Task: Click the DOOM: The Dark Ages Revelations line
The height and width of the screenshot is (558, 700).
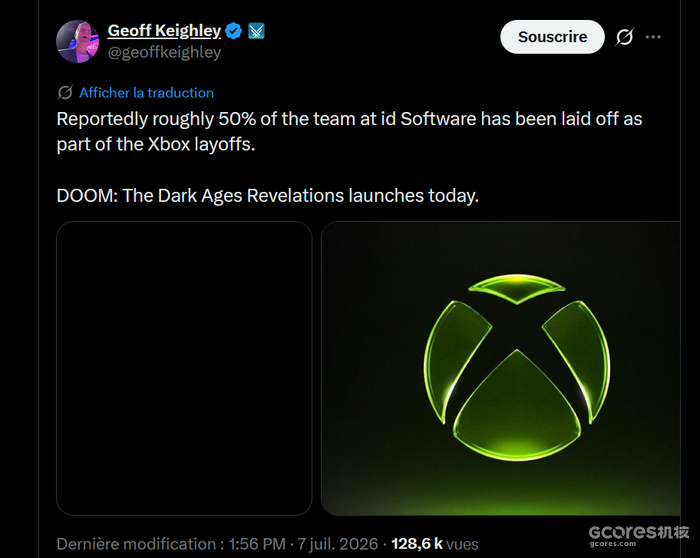Action: click(267, 196)
